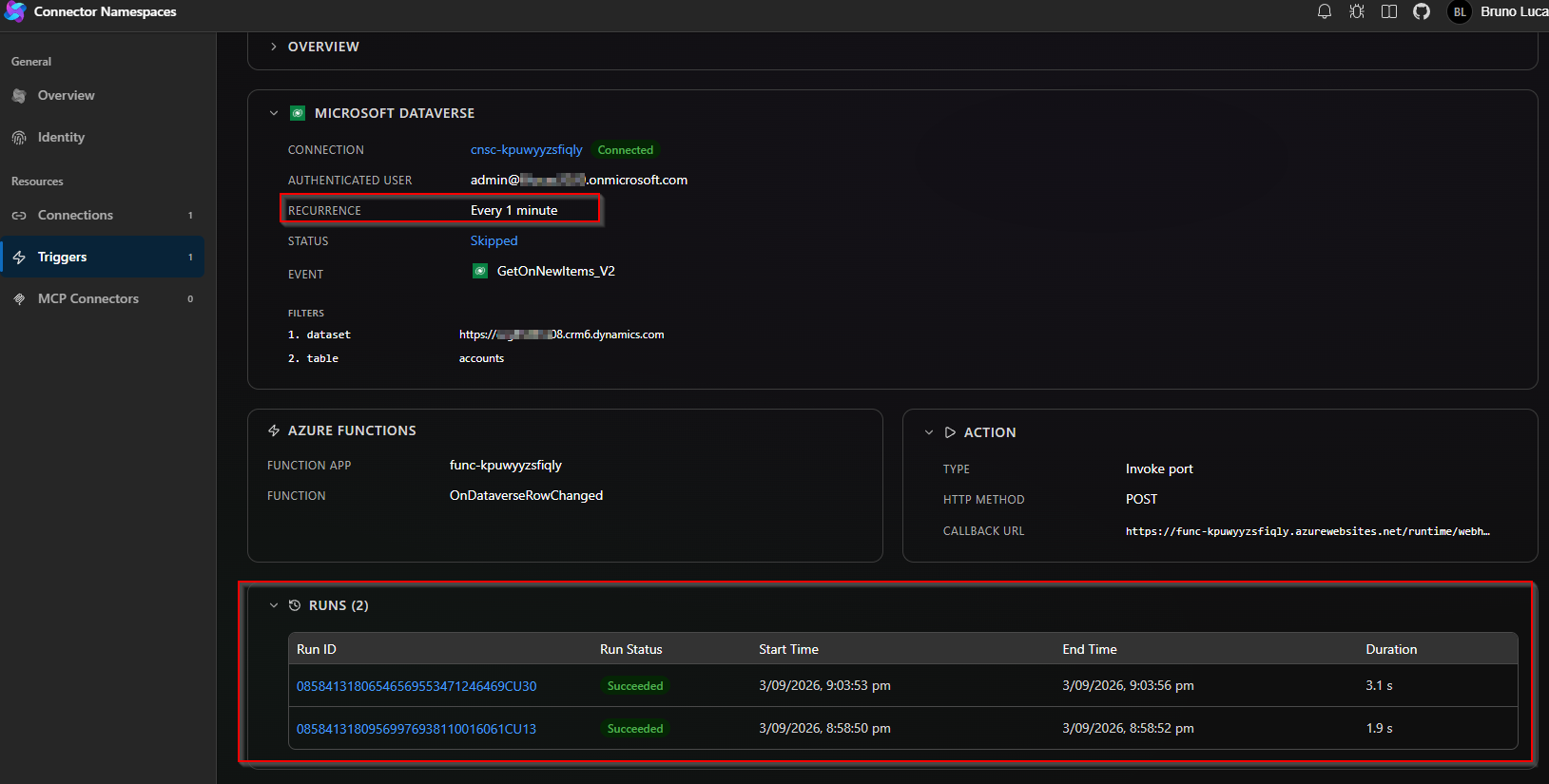Collapse the Runs section chevron

click(x=274, y=605)
